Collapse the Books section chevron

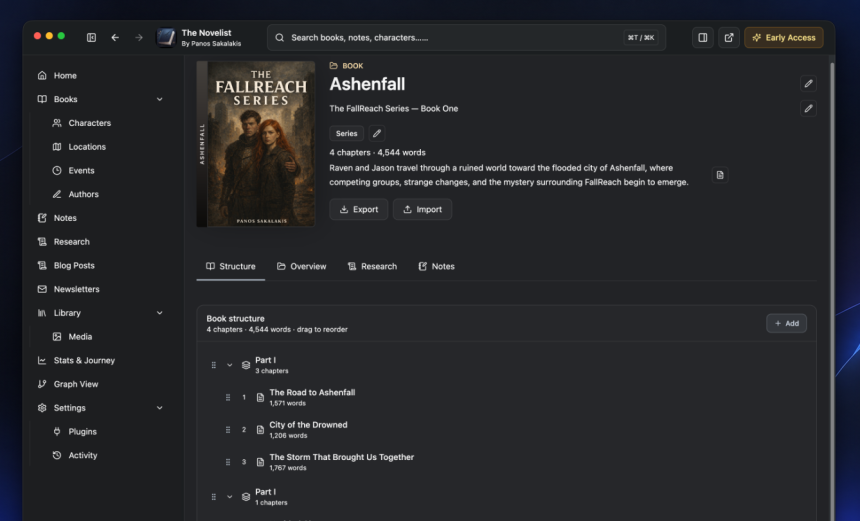(160, 99)
